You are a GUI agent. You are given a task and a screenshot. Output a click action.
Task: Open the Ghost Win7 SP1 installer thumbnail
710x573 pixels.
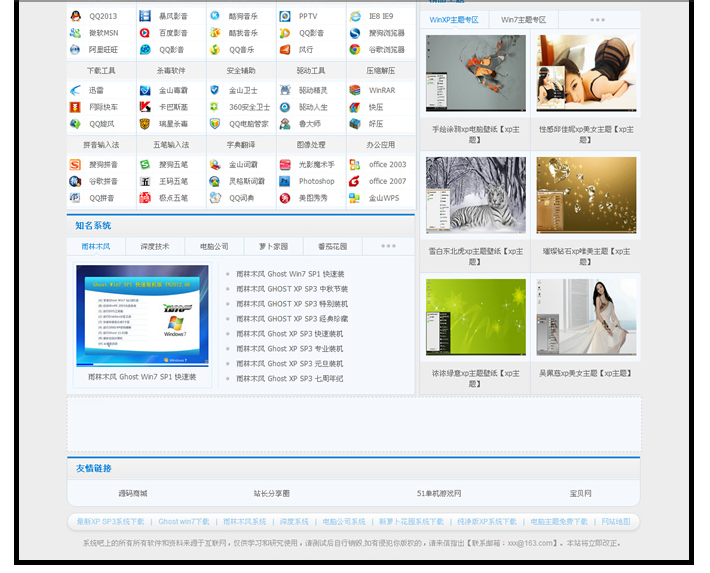click(142, 316)
